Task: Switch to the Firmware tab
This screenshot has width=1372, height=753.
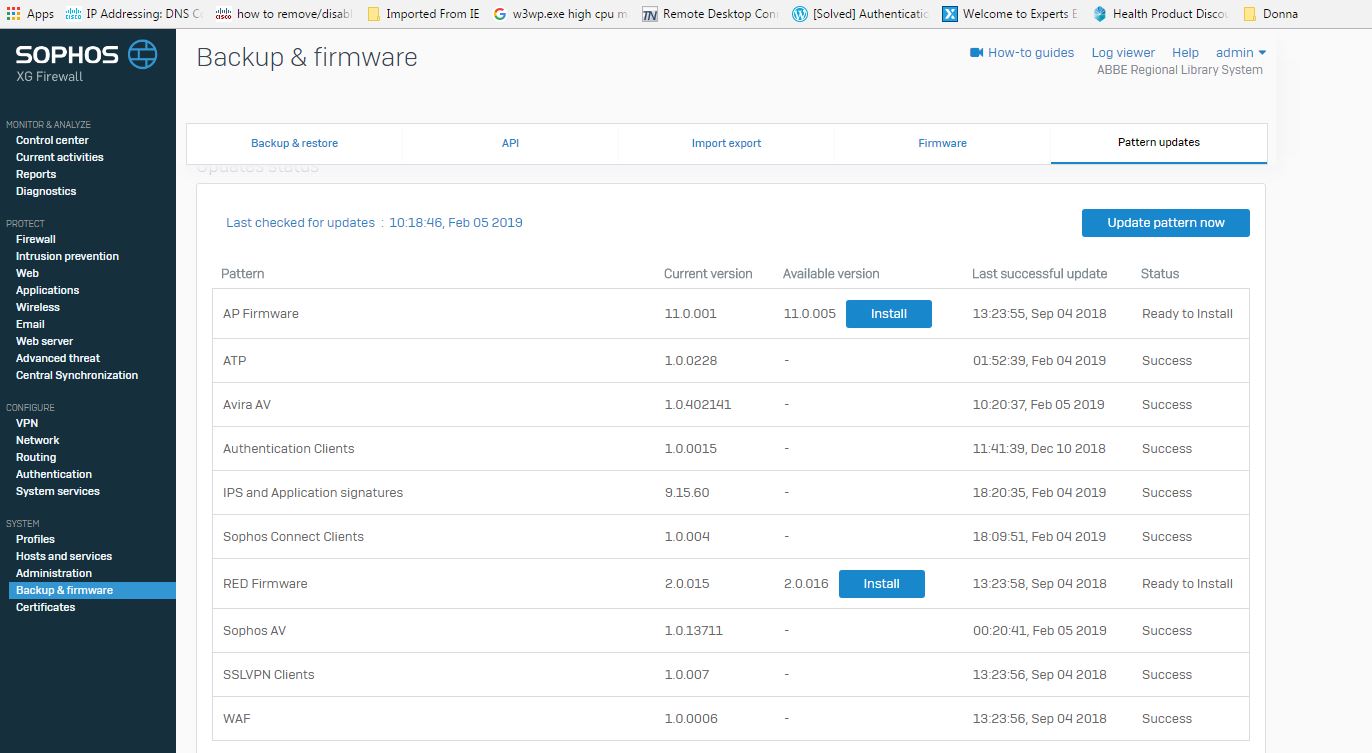Action: 942,143
